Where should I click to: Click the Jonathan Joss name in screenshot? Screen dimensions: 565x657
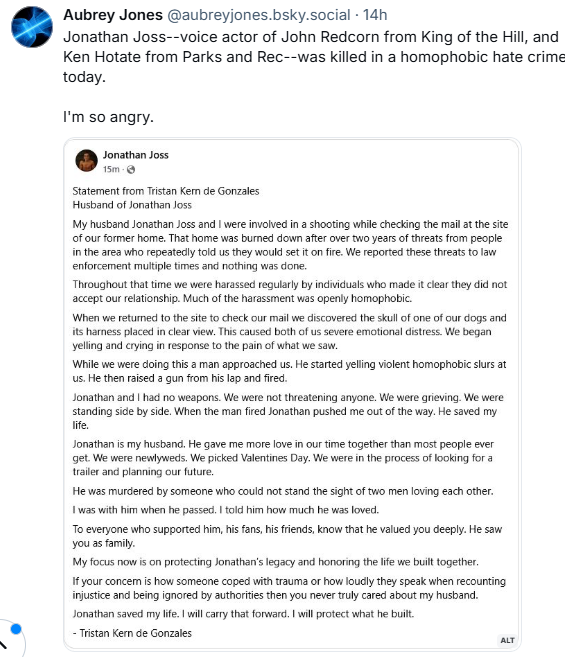coord(136,155)
